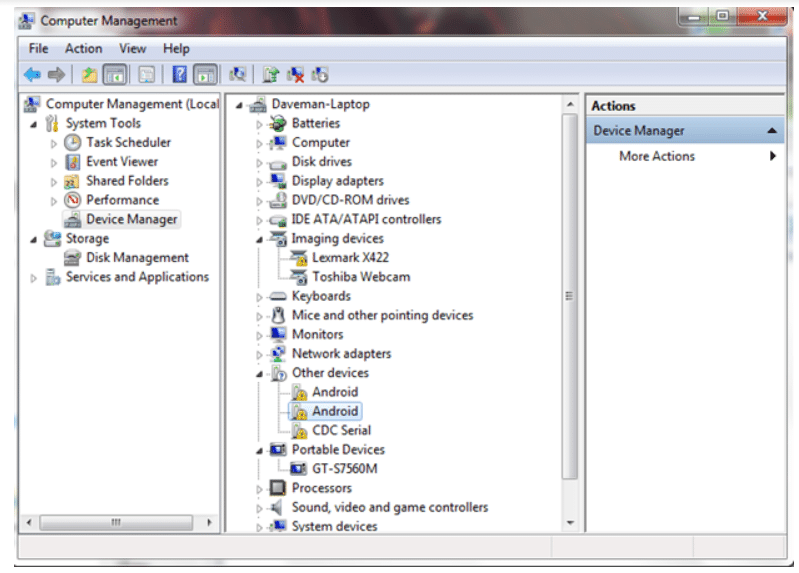Collapse the Other devices category
This screenshot has width=799, height=573.
(260, 373)
